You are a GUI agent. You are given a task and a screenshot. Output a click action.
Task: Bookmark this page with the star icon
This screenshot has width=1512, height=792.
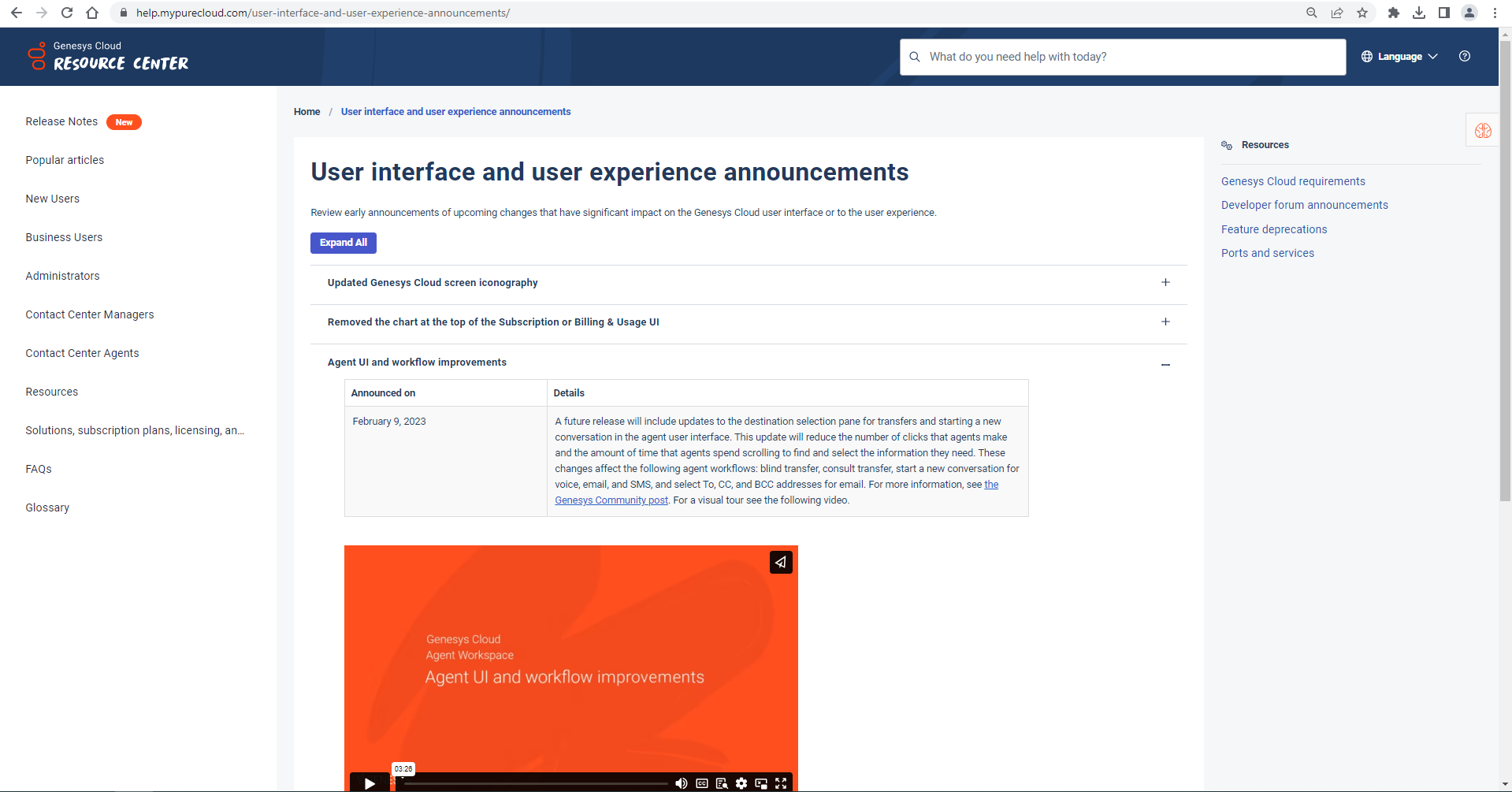1362,13
